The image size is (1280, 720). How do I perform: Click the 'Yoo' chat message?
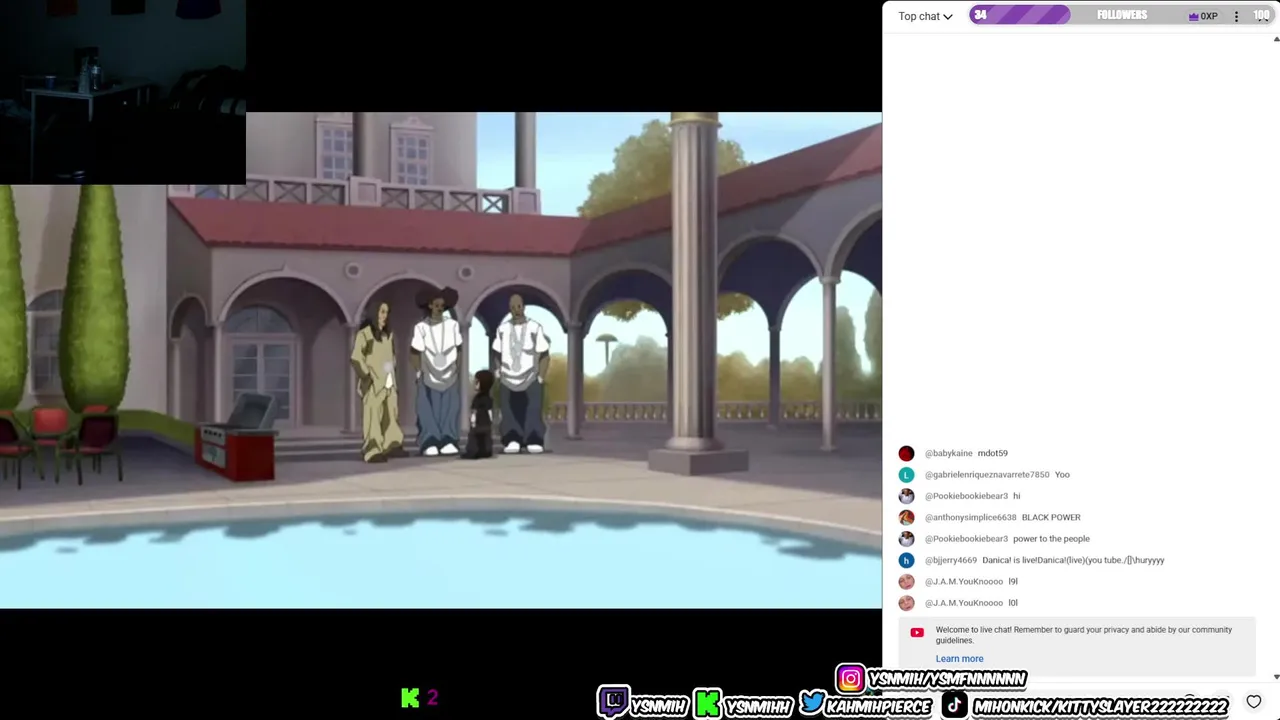pos(1062,475)
